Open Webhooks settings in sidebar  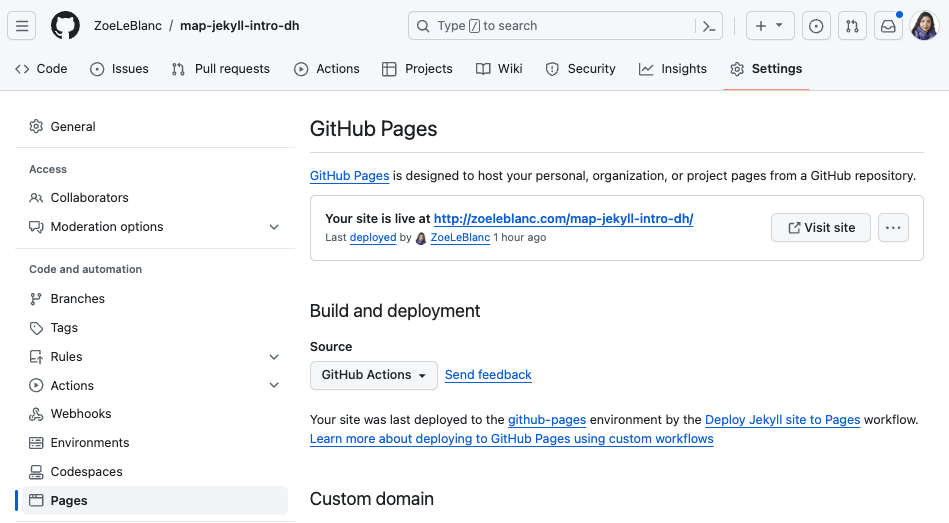coord(81,414)
